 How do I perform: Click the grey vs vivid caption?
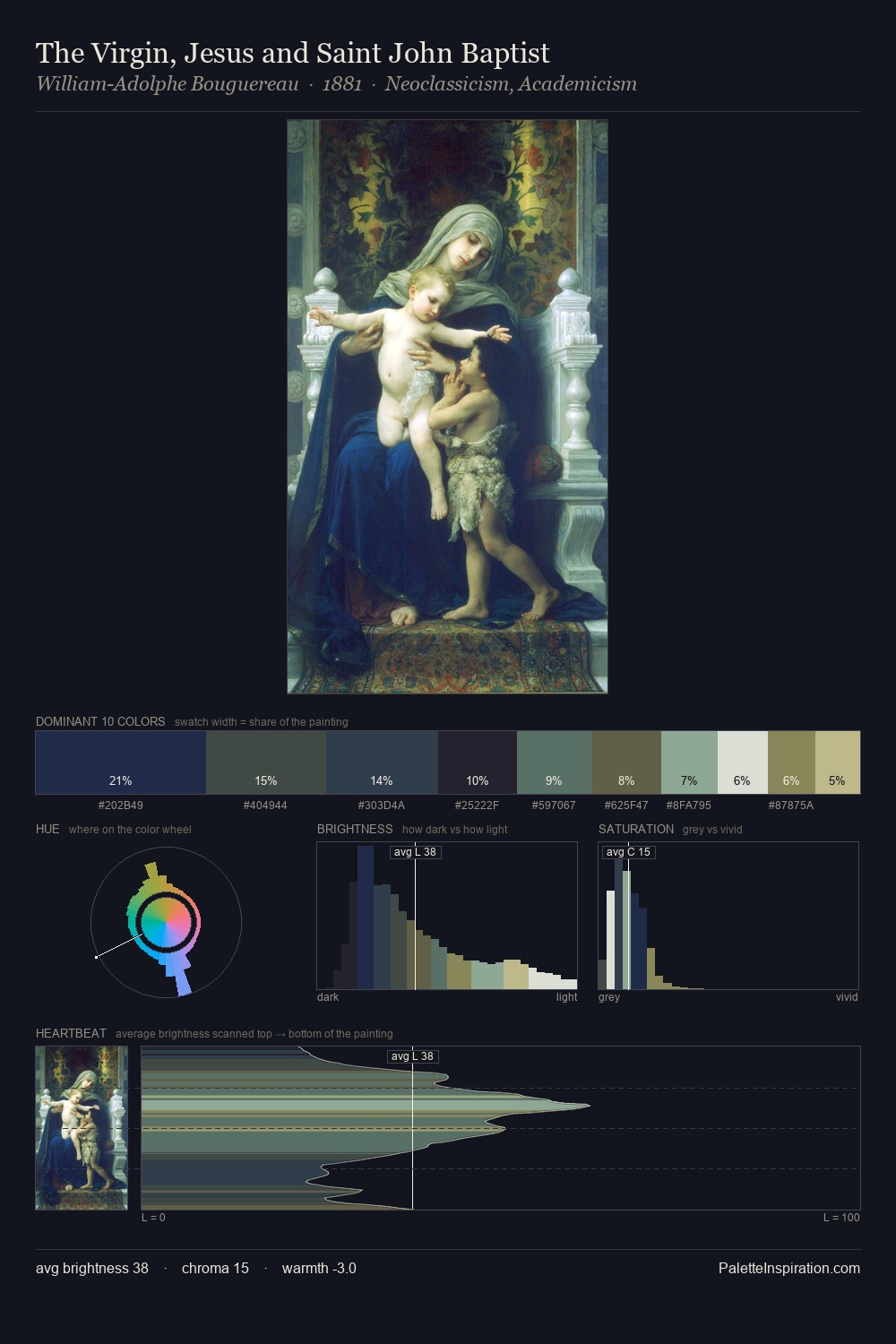point(712,830)
